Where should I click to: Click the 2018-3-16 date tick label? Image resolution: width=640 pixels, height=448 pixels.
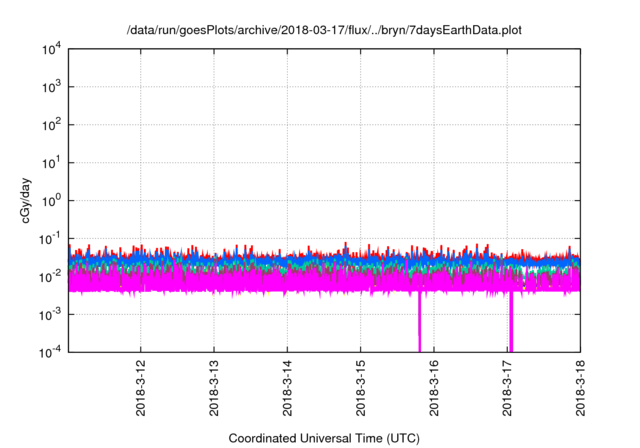pyautogui.click(x=434, y=388)
